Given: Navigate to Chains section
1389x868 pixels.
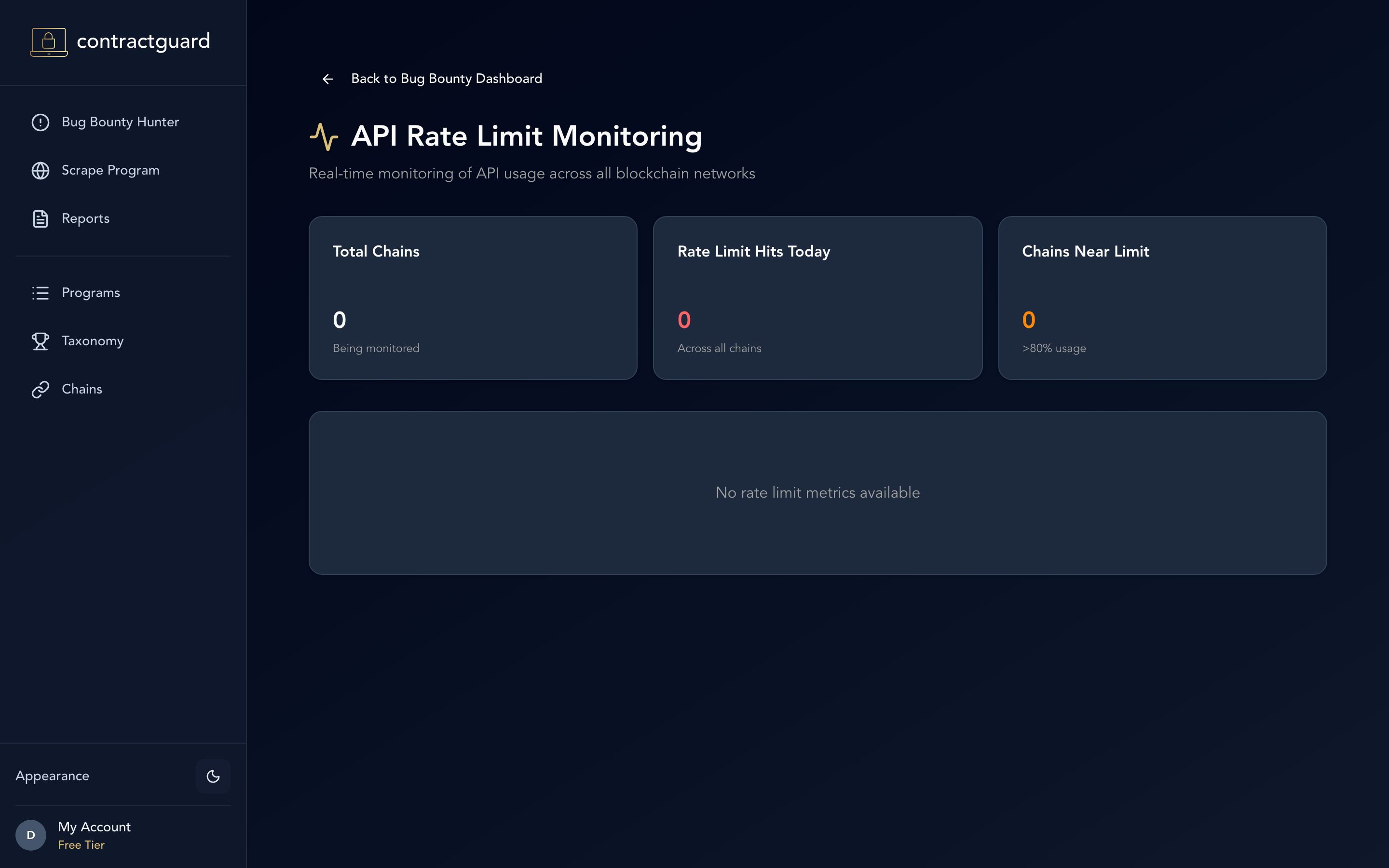Looking at the screenshot, I should pos(123,389).
